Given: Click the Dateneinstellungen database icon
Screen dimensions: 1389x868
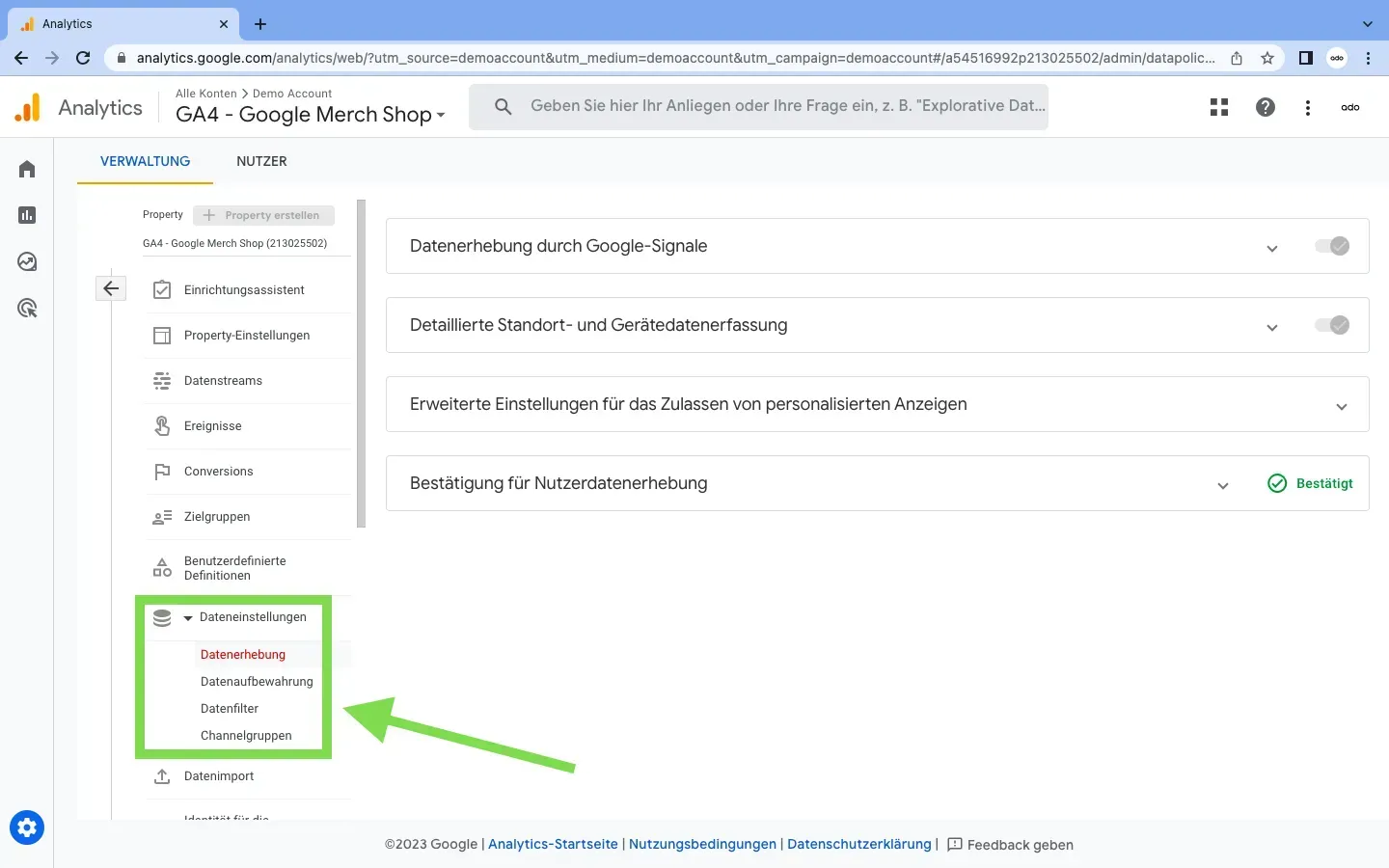Looking at the screenshot, I should [162, 617].
